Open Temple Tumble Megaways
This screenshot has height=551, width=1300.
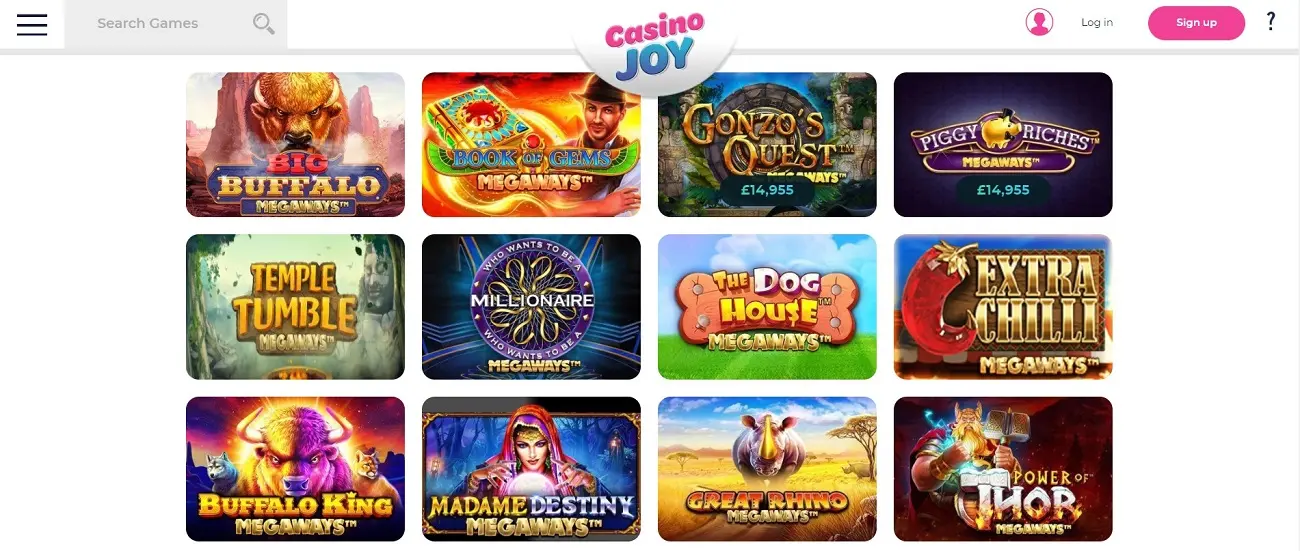(295, 307)
